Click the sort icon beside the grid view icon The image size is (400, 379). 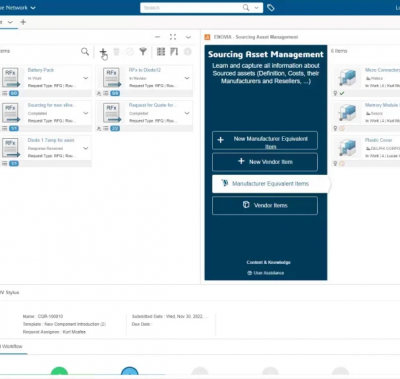tap(174, 51)
